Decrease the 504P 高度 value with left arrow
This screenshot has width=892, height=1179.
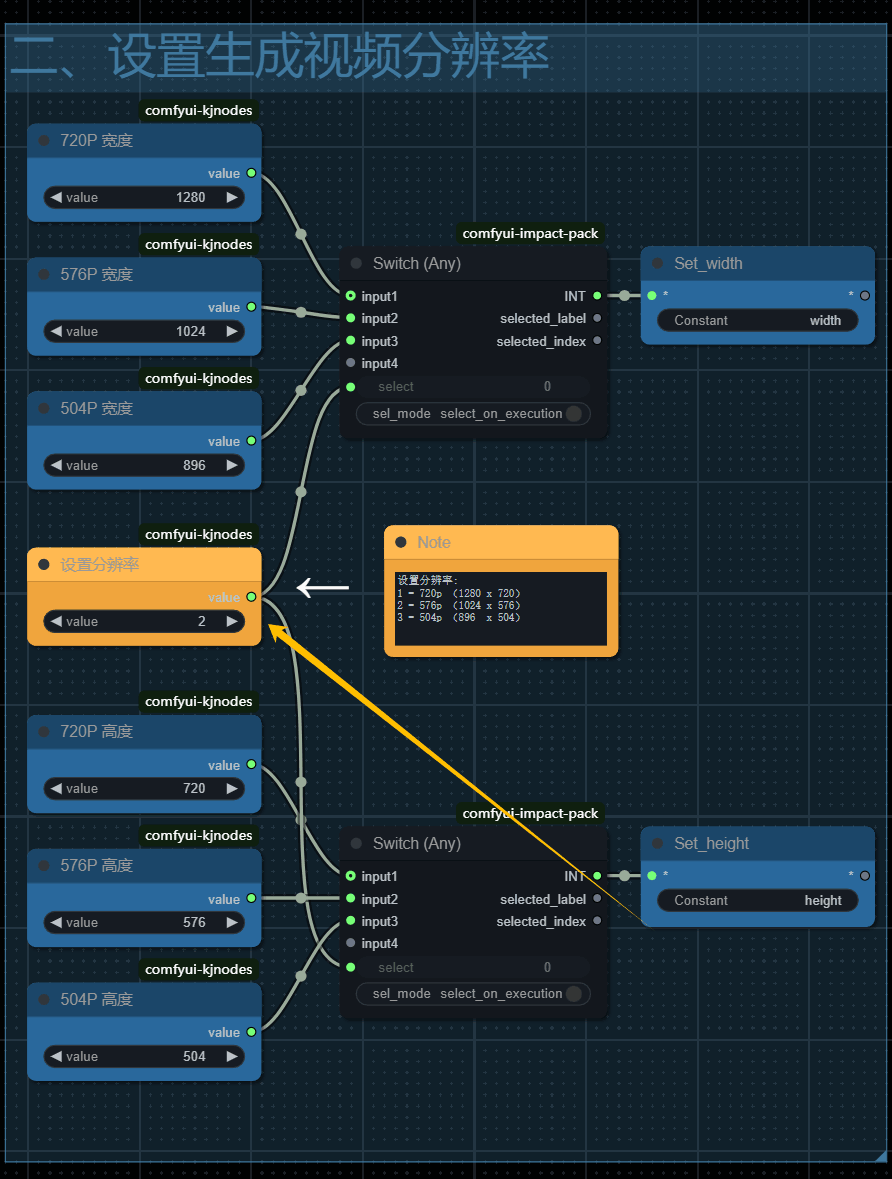(56, 1056)
